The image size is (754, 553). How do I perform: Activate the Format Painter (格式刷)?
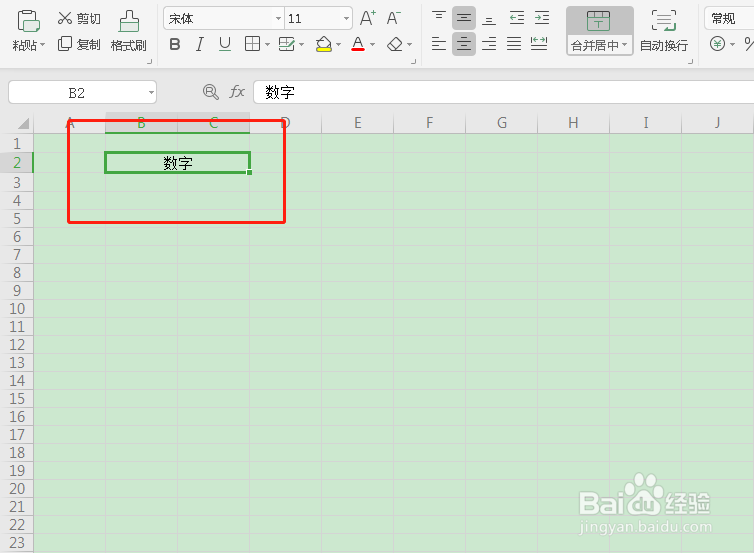[129, 31]
